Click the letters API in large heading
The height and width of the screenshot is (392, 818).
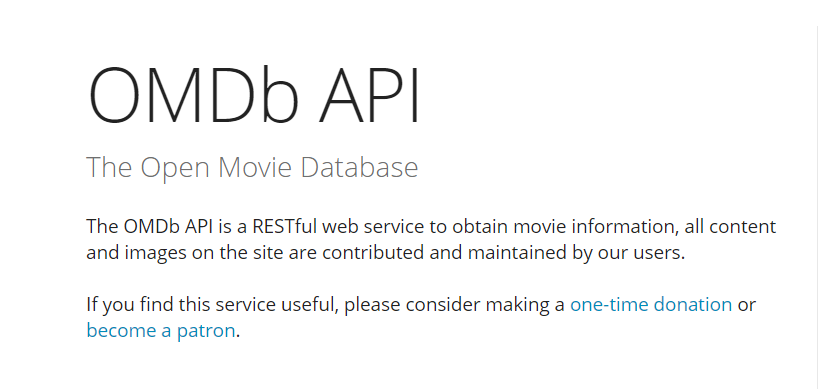click(x=369, y=96)
